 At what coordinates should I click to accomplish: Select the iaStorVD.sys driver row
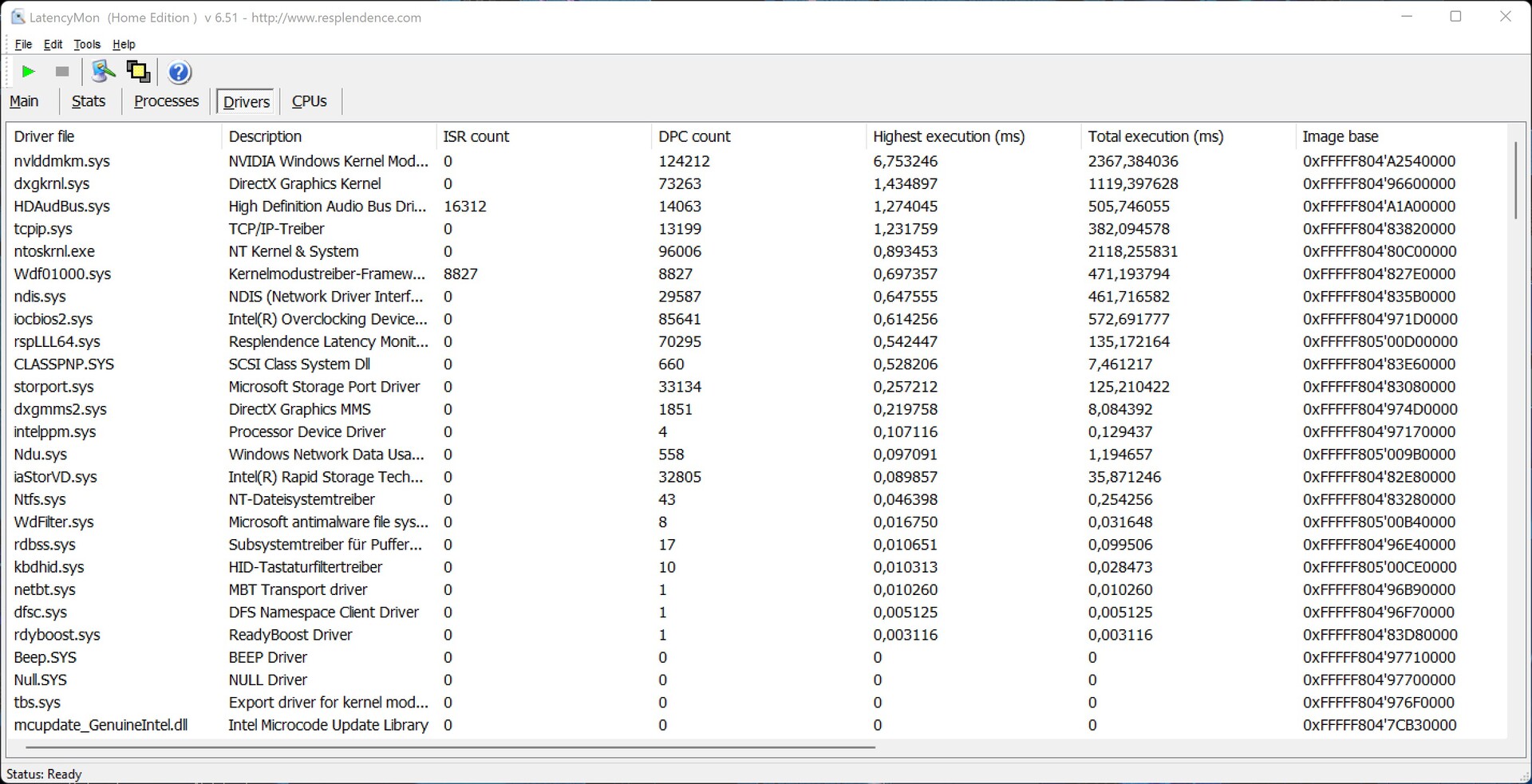click(757, 477)
